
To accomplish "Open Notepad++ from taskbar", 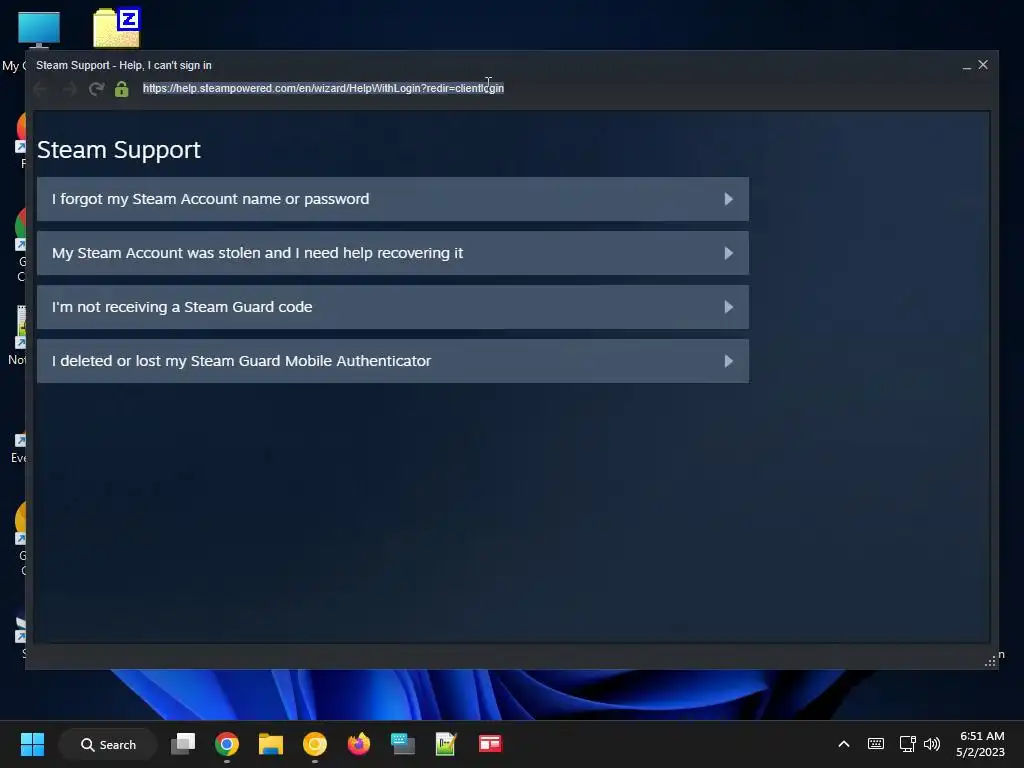I will pos(446,744).
